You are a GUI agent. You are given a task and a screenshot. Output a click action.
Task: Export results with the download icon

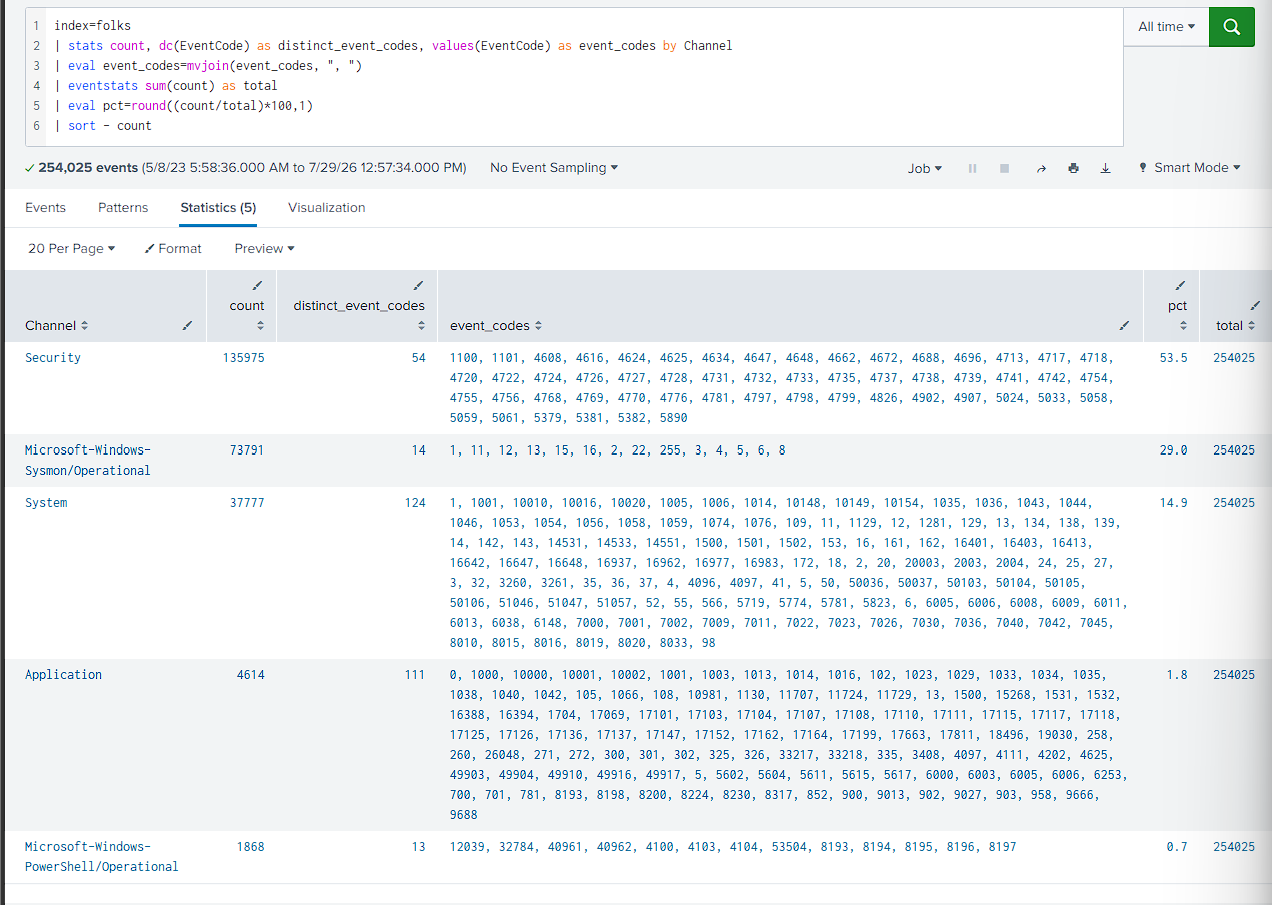click(1105, 168)
